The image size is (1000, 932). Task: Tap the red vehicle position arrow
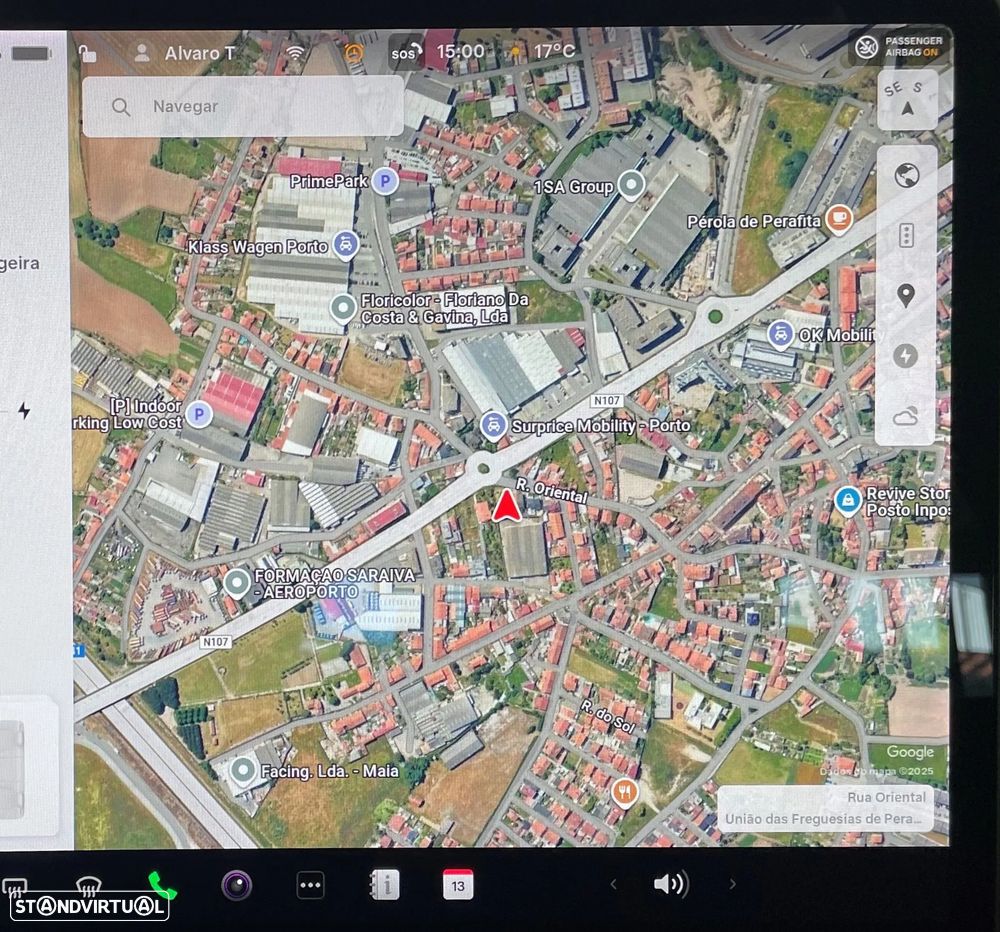coord(507,506)
